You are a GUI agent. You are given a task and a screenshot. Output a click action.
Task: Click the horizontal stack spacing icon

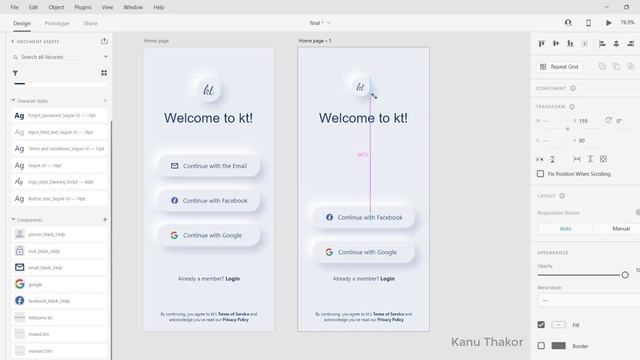tap(577, 159)
